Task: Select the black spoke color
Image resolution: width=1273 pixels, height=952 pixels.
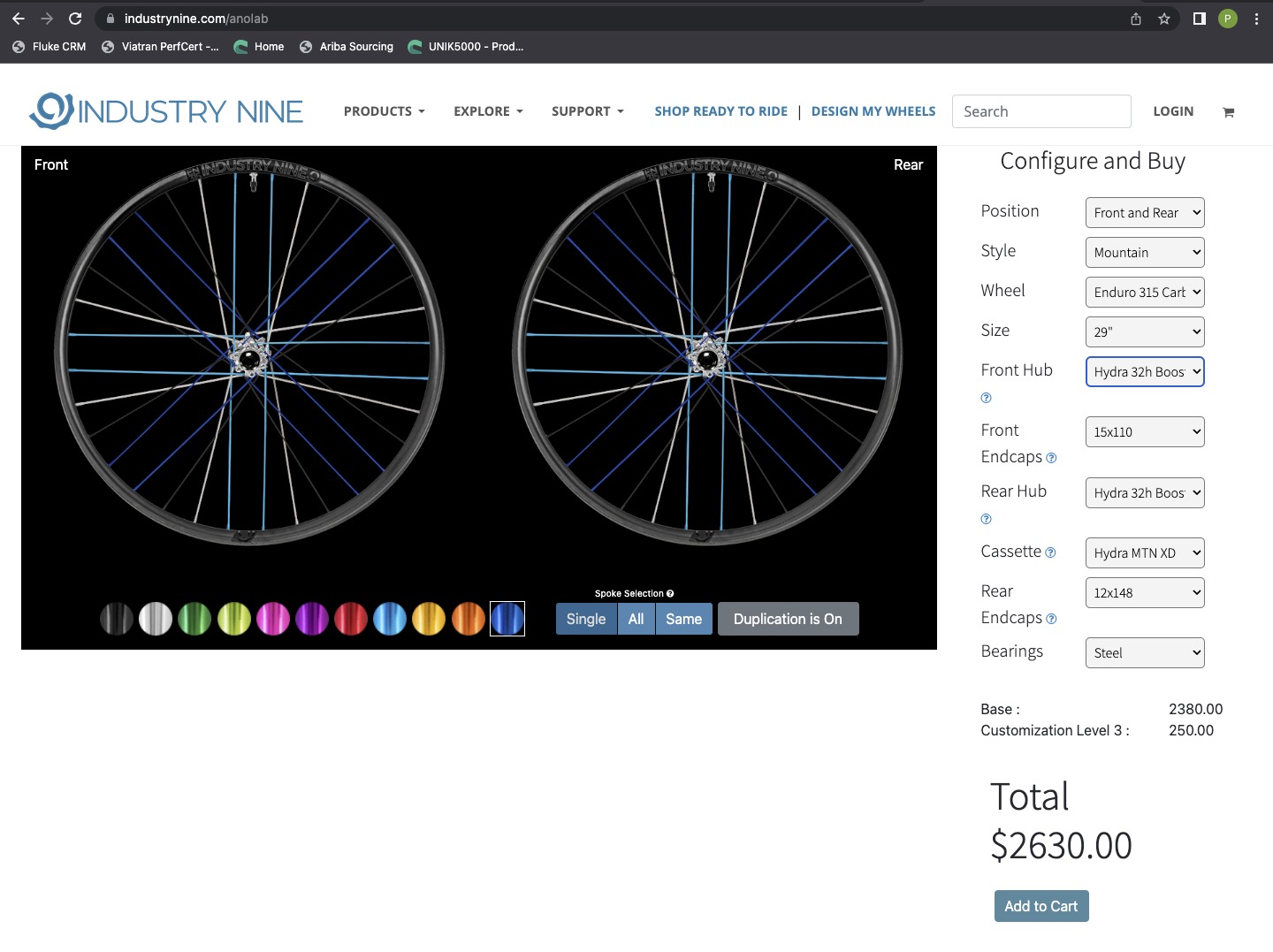Action: tap(117, 619)
